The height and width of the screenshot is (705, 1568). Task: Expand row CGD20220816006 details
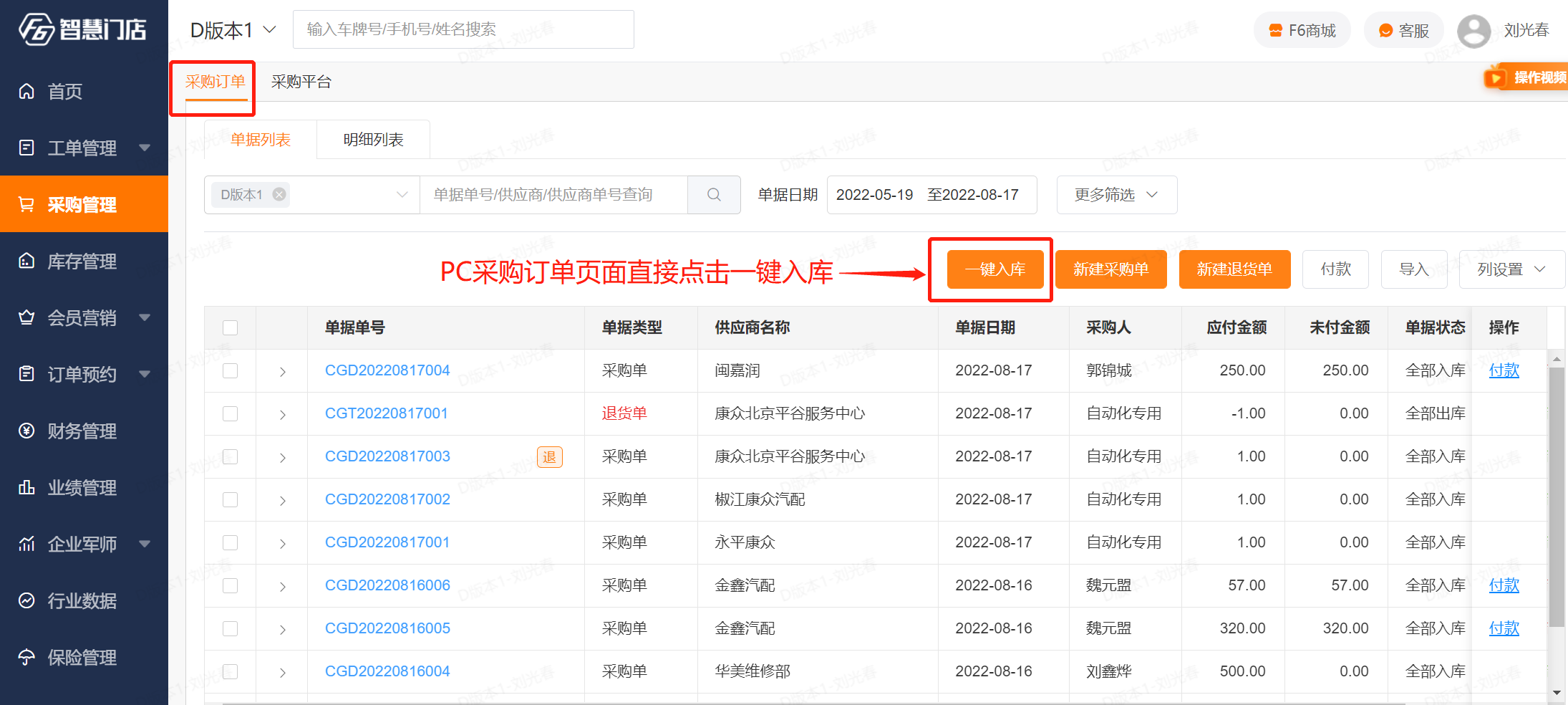coord(282,587)
